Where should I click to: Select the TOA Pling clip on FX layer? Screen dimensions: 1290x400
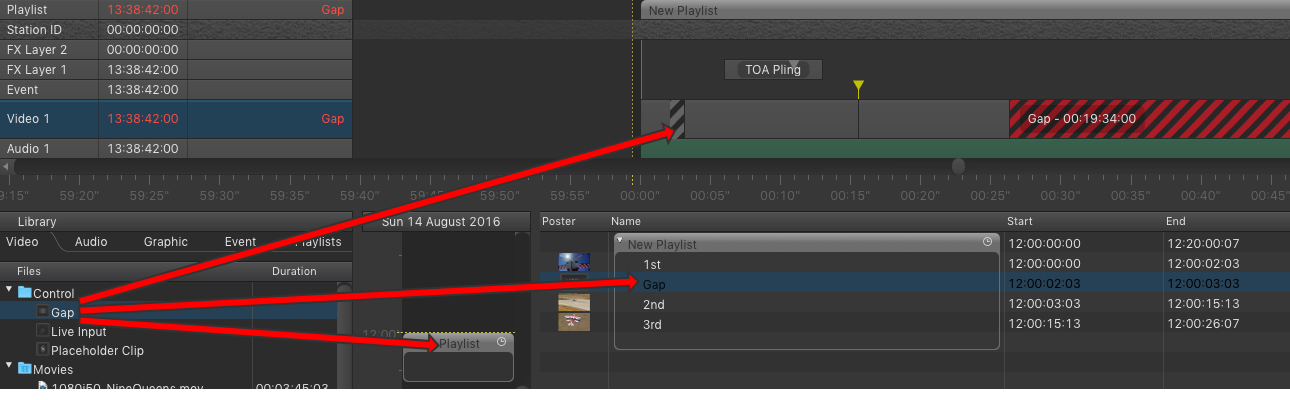click(x=773, y=70)
